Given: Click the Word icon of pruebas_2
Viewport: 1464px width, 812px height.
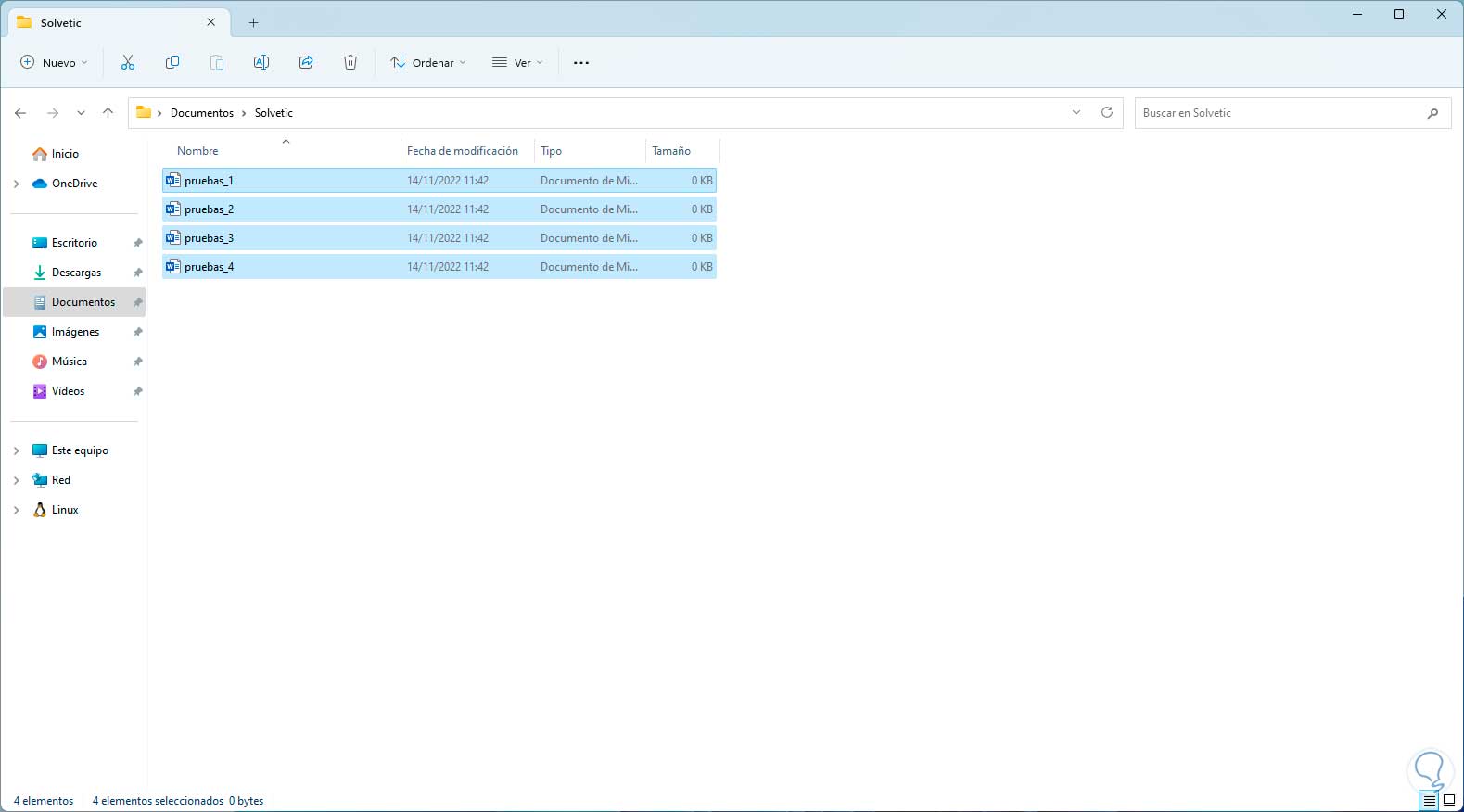Looking at the screenshot, I should 172,209.
